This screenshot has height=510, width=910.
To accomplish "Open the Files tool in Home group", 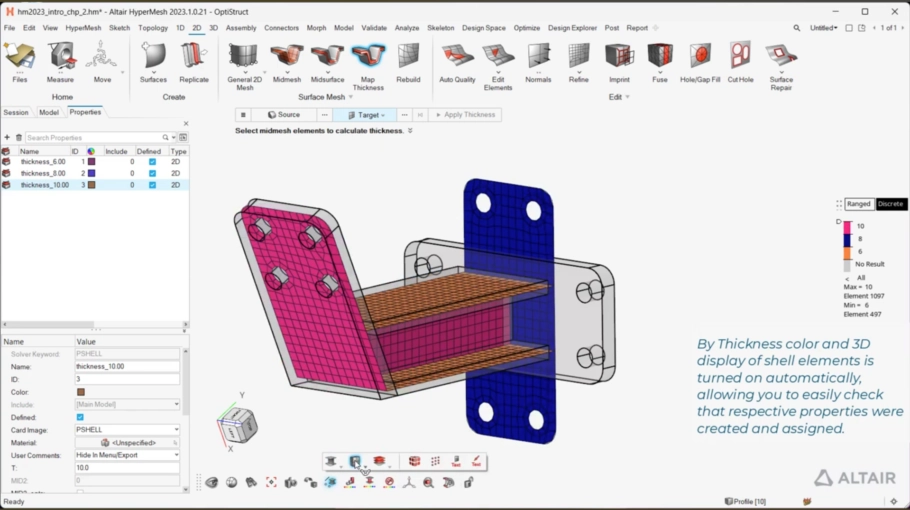I will [20, 63].
